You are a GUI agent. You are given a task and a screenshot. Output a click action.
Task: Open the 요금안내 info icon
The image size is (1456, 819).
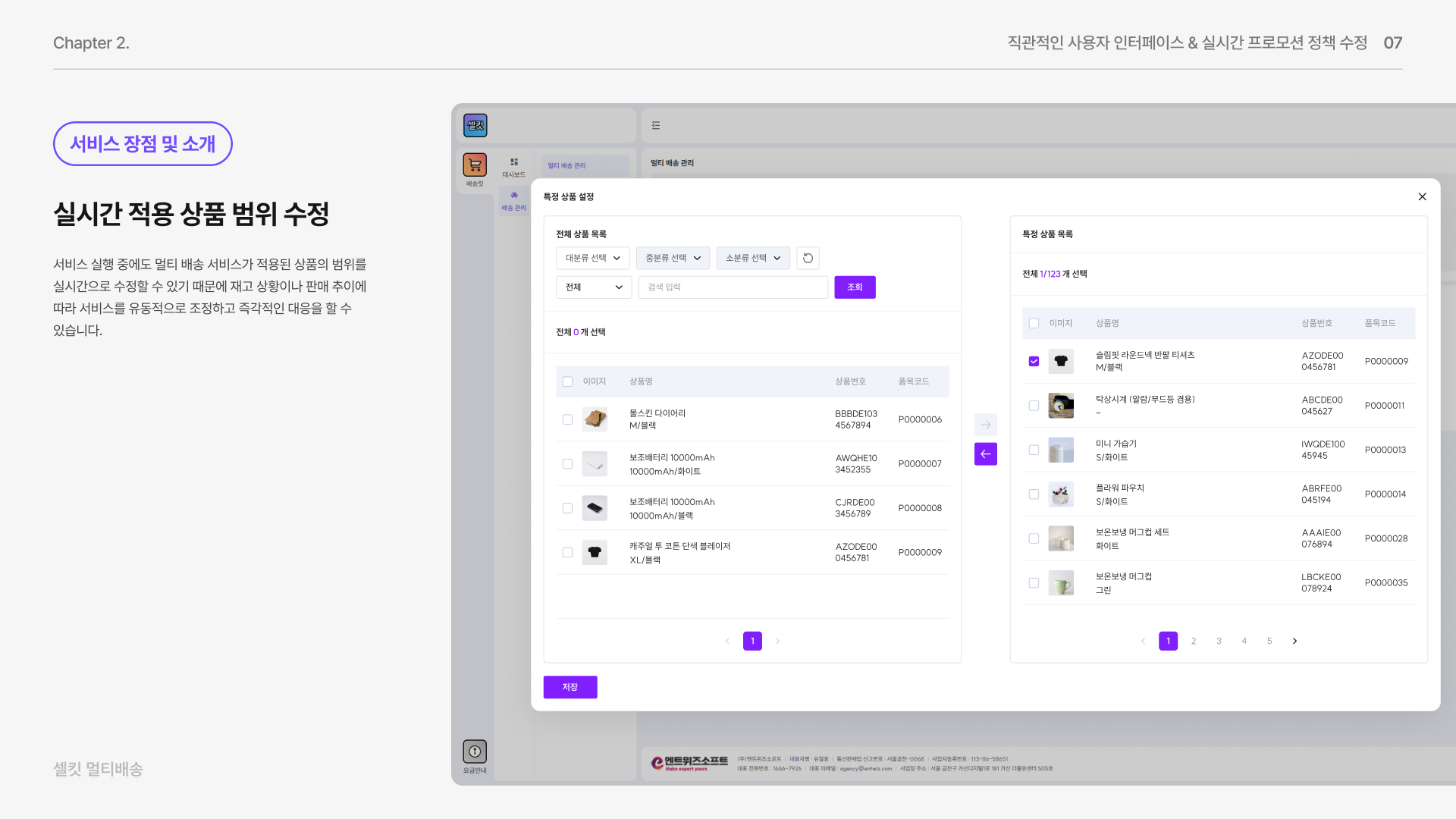pyautogui.click(x=475, y=752)
